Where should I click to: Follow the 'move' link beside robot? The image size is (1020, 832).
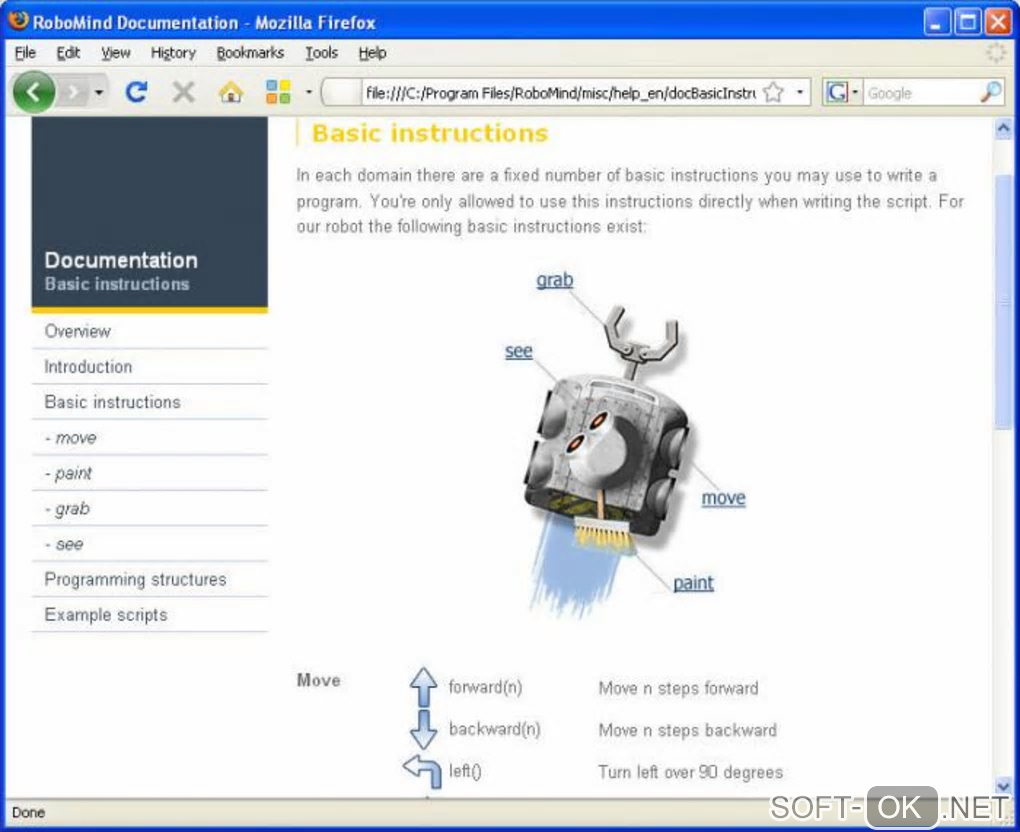pyautogui.click(x=723, y=498)
